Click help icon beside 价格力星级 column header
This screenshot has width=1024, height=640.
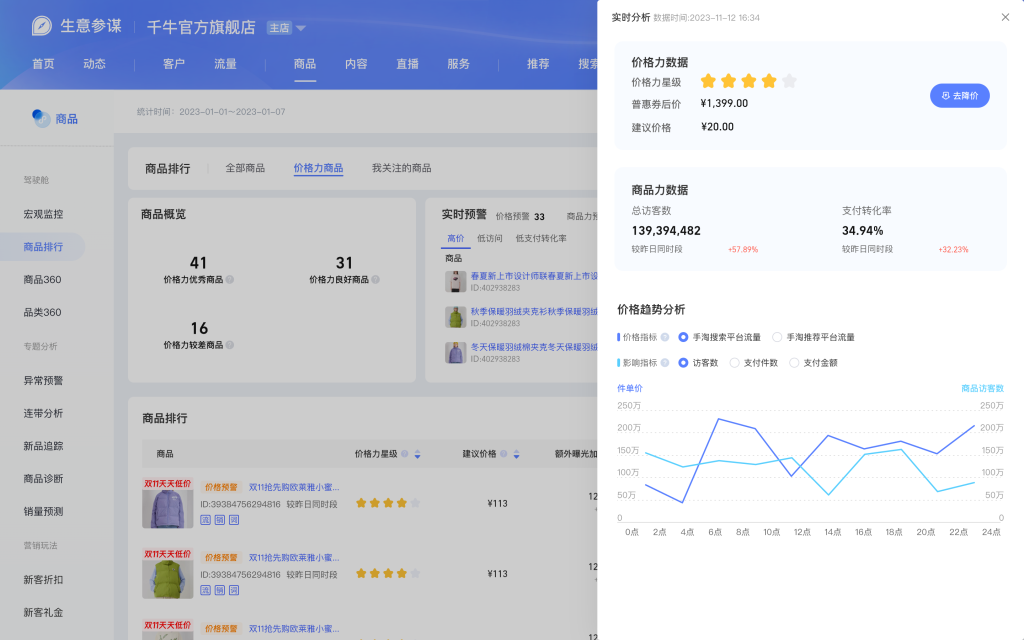coord(405,454)
